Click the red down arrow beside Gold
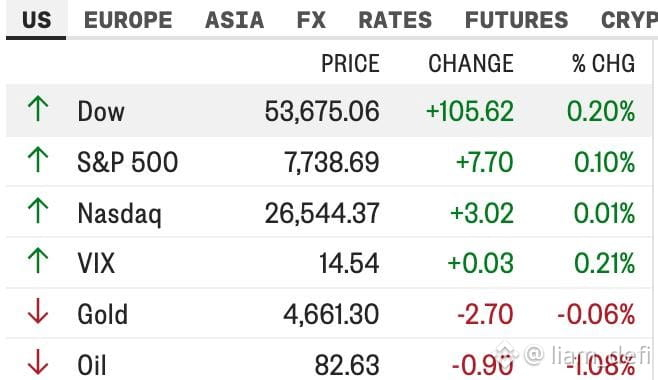The height and width of the screenshot is (380, 658). (x=38, y=311)
